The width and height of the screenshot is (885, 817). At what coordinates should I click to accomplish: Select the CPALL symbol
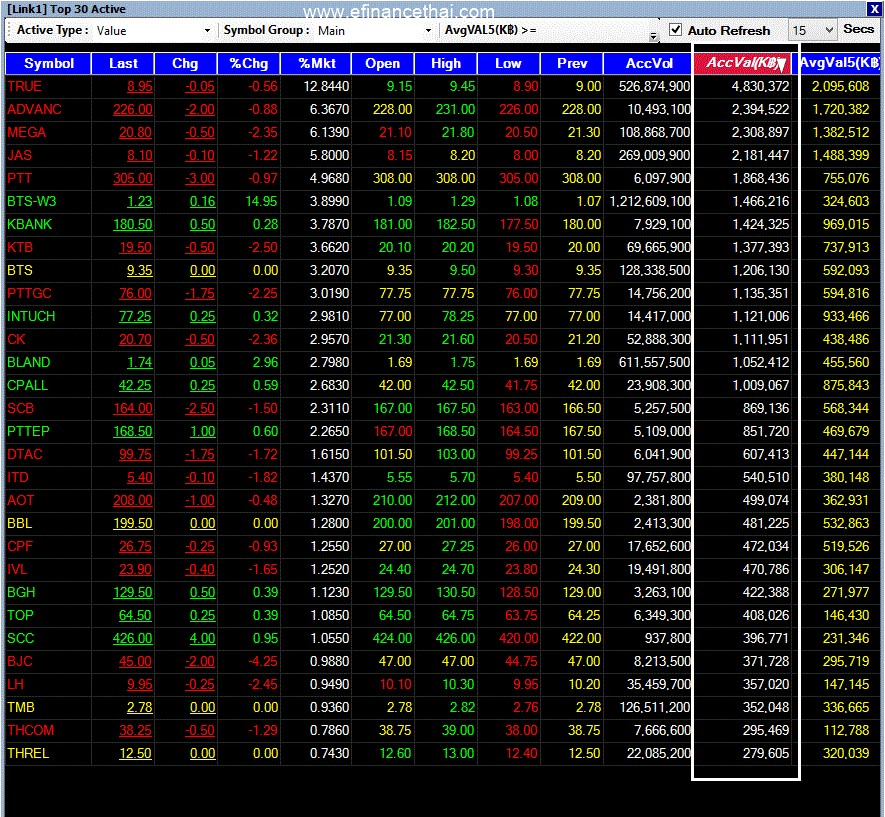tap(28, 385)
